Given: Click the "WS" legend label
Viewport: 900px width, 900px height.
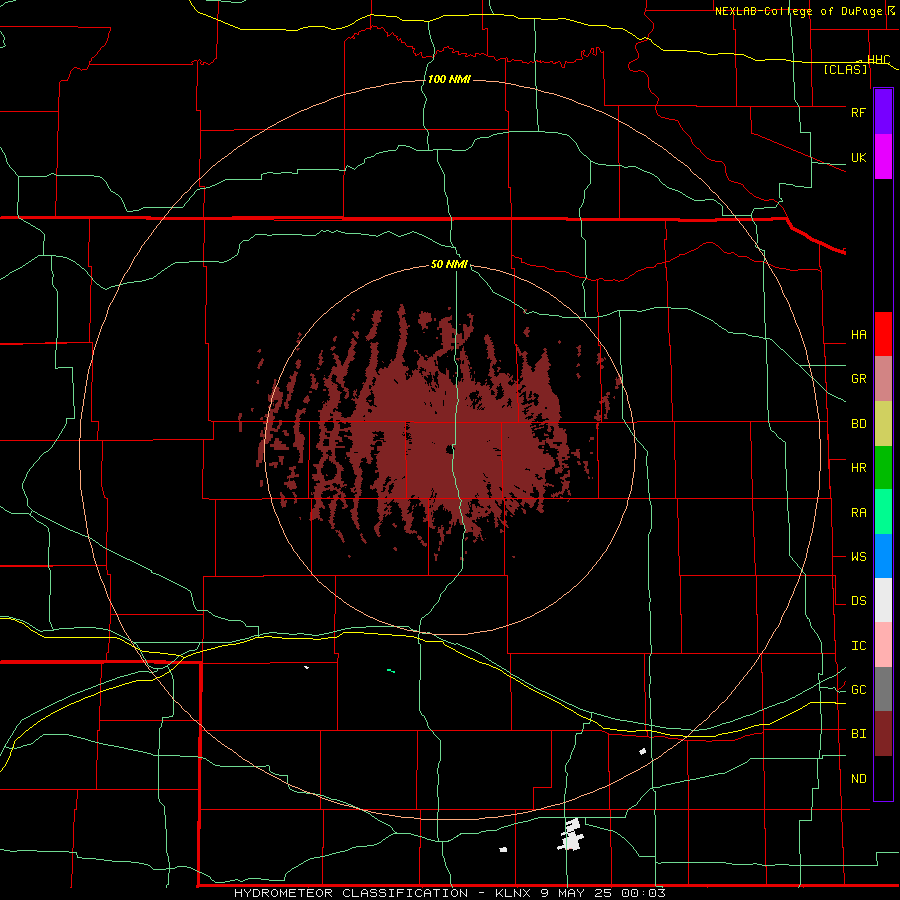Looking at the screenshot, I should click(x=858, y=557).
